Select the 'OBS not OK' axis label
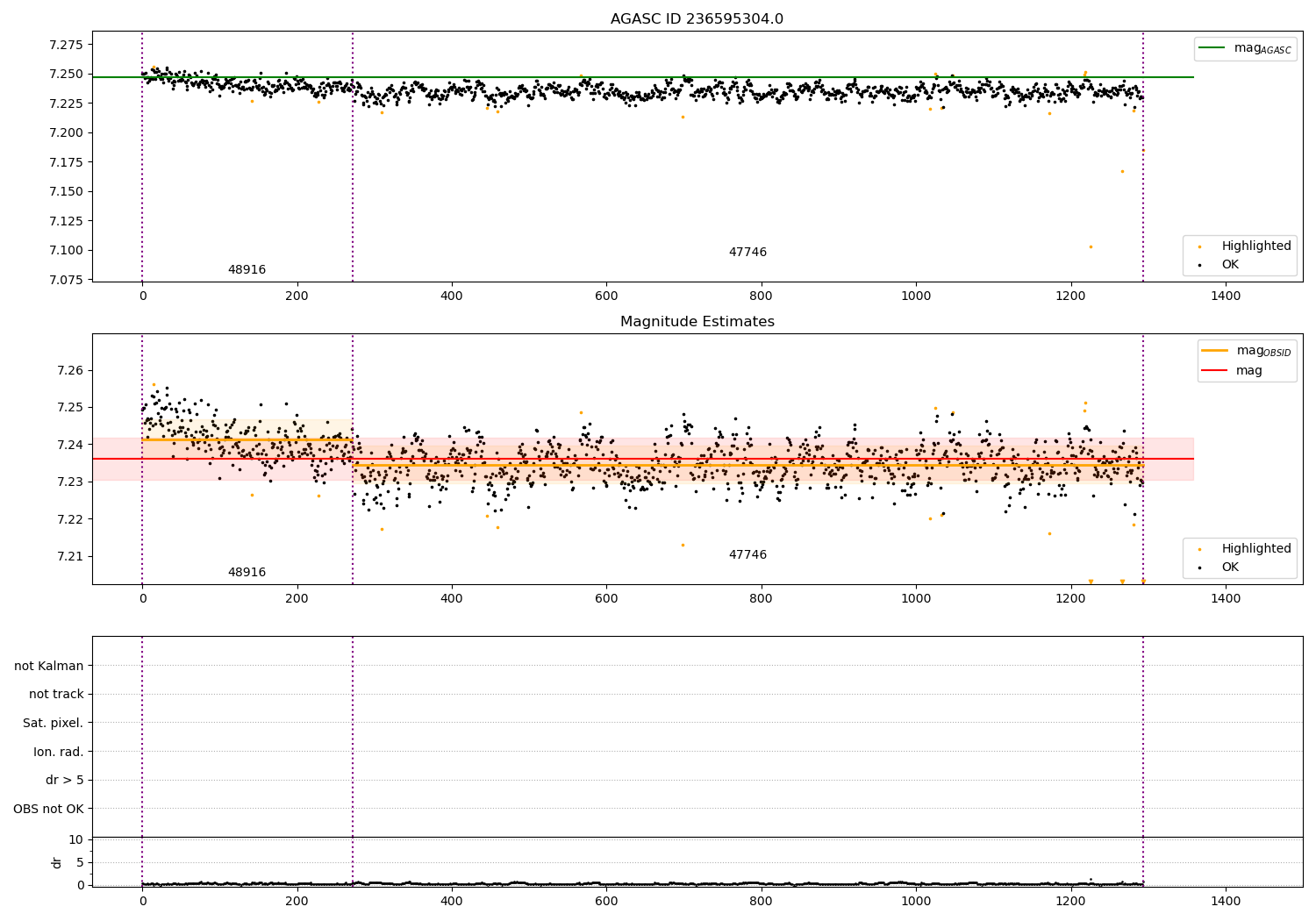The width and height of the screenshot is (1316, 921). pyautogui.click(x=48, y=809)
